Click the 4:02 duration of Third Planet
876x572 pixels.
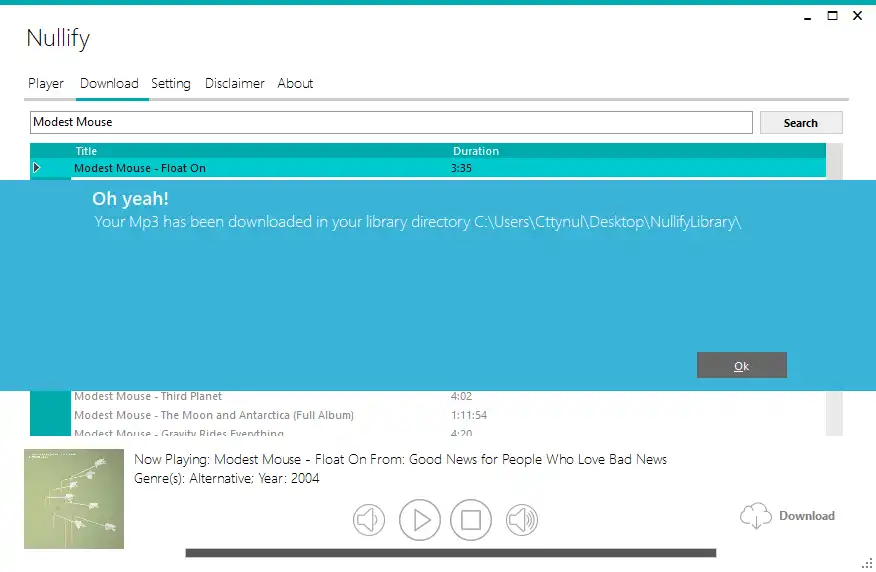click(461, 396)
